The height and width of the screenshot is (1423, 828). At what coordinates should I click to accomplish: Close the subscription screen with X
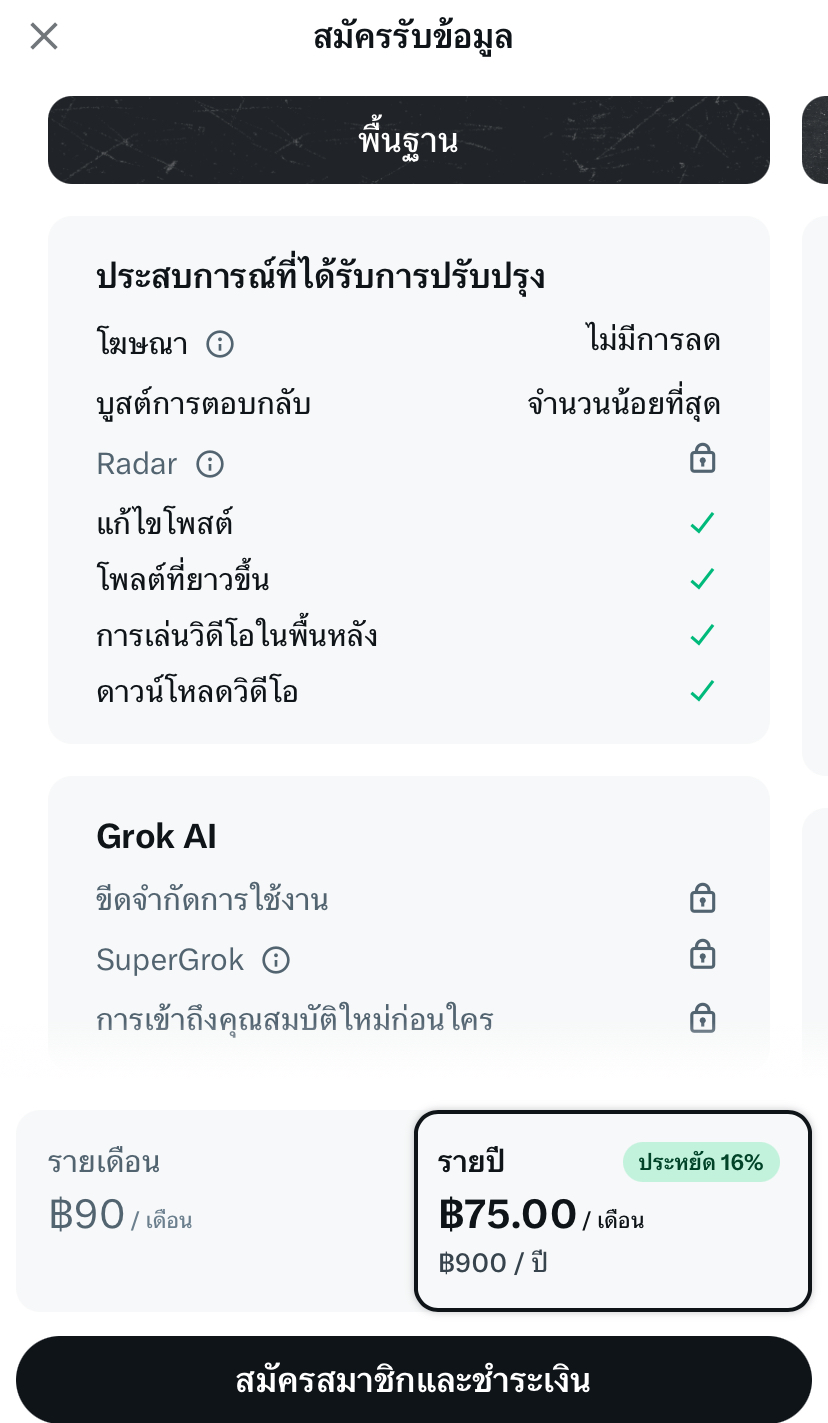coord(44,37)
